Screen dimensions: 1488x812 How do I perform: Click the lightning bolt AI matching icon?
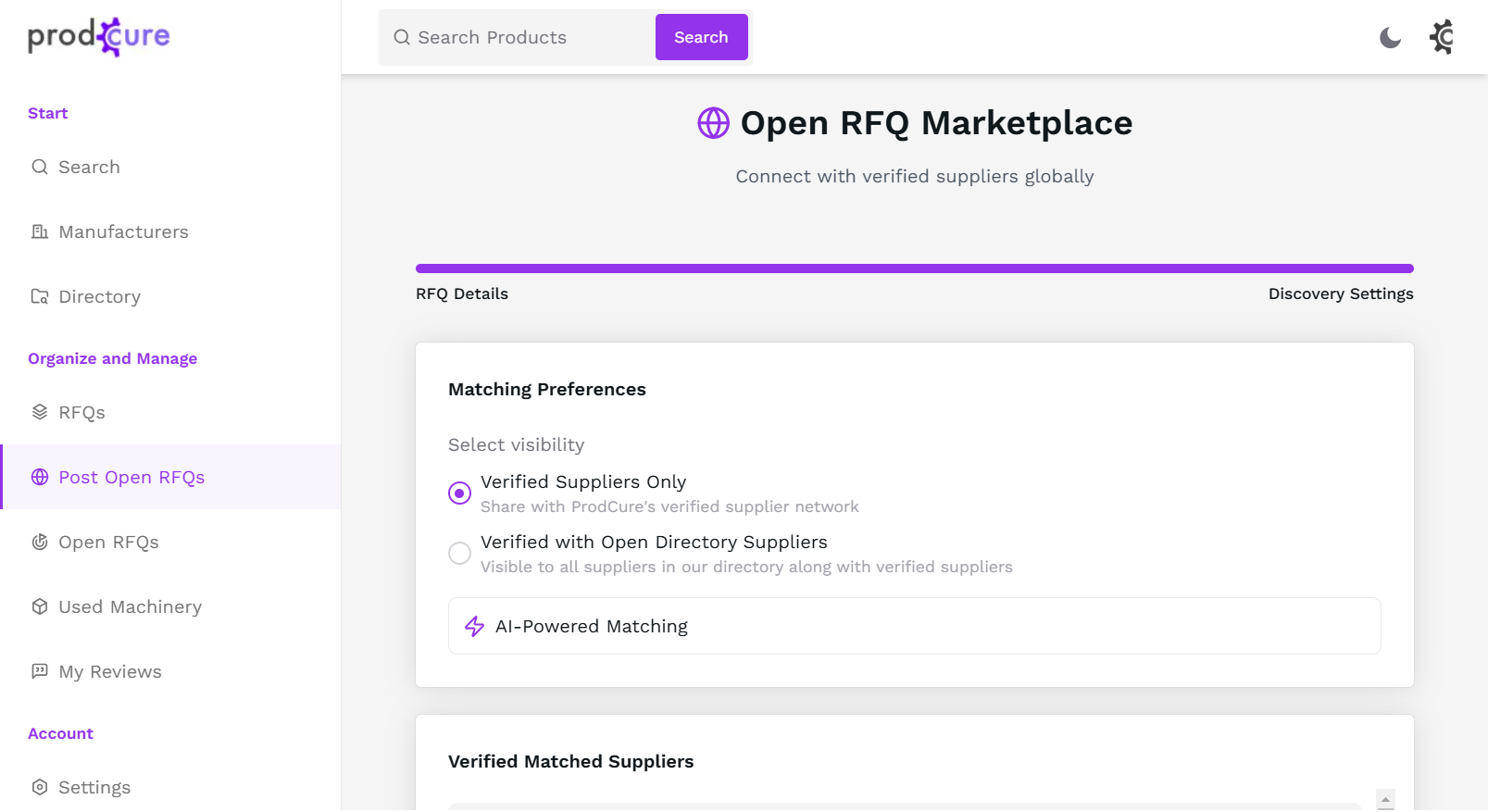click(x=475, y=627)
